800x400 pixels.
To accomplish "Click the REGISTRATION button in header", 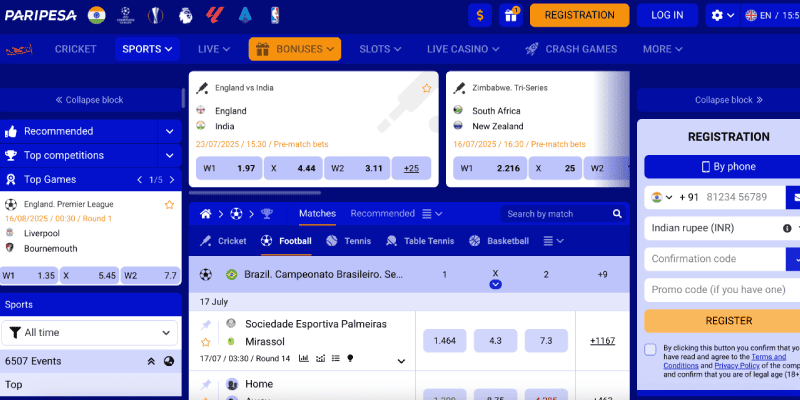I will pos(580,15).
